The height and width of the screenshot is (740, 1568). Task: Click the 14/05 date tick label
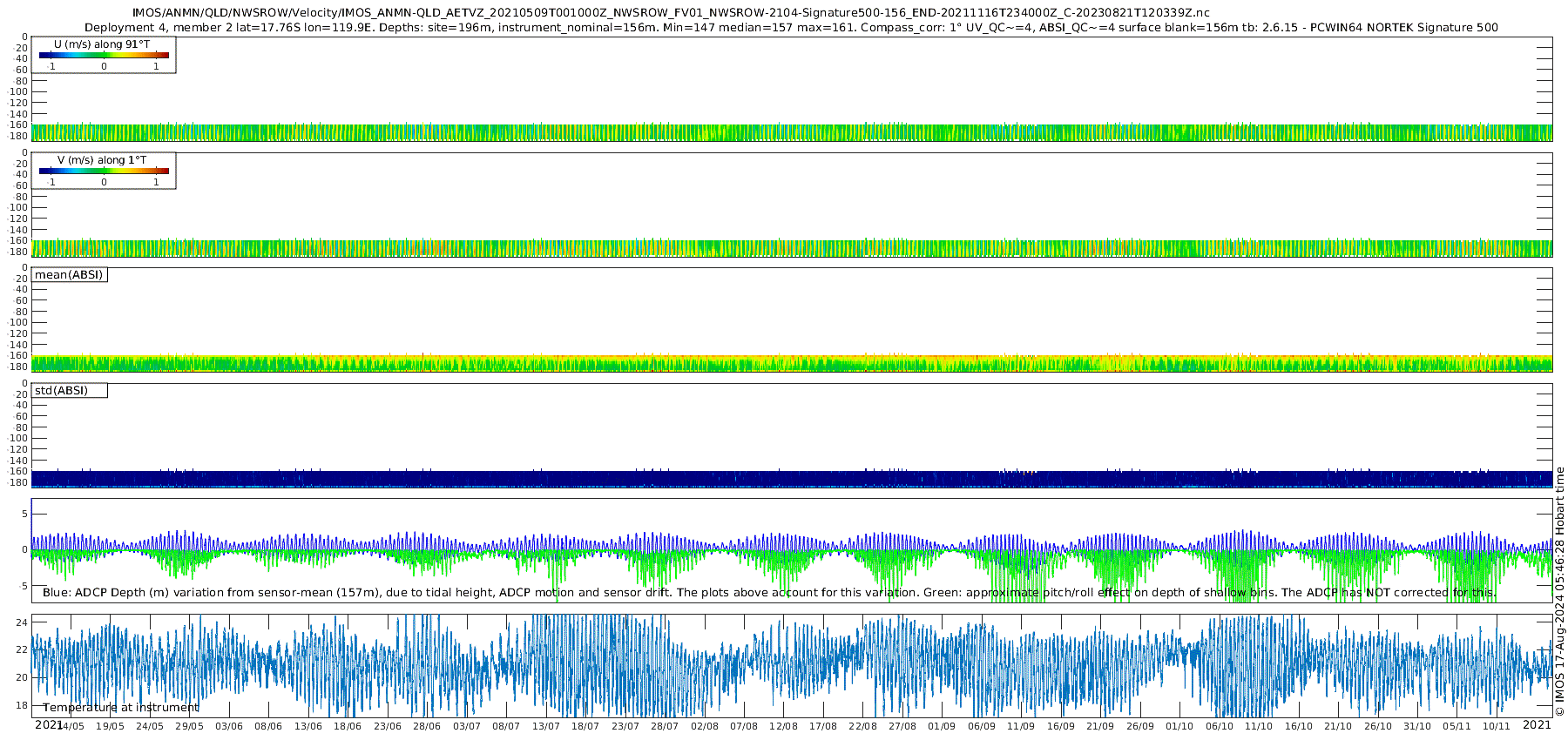tap(71, 726)
